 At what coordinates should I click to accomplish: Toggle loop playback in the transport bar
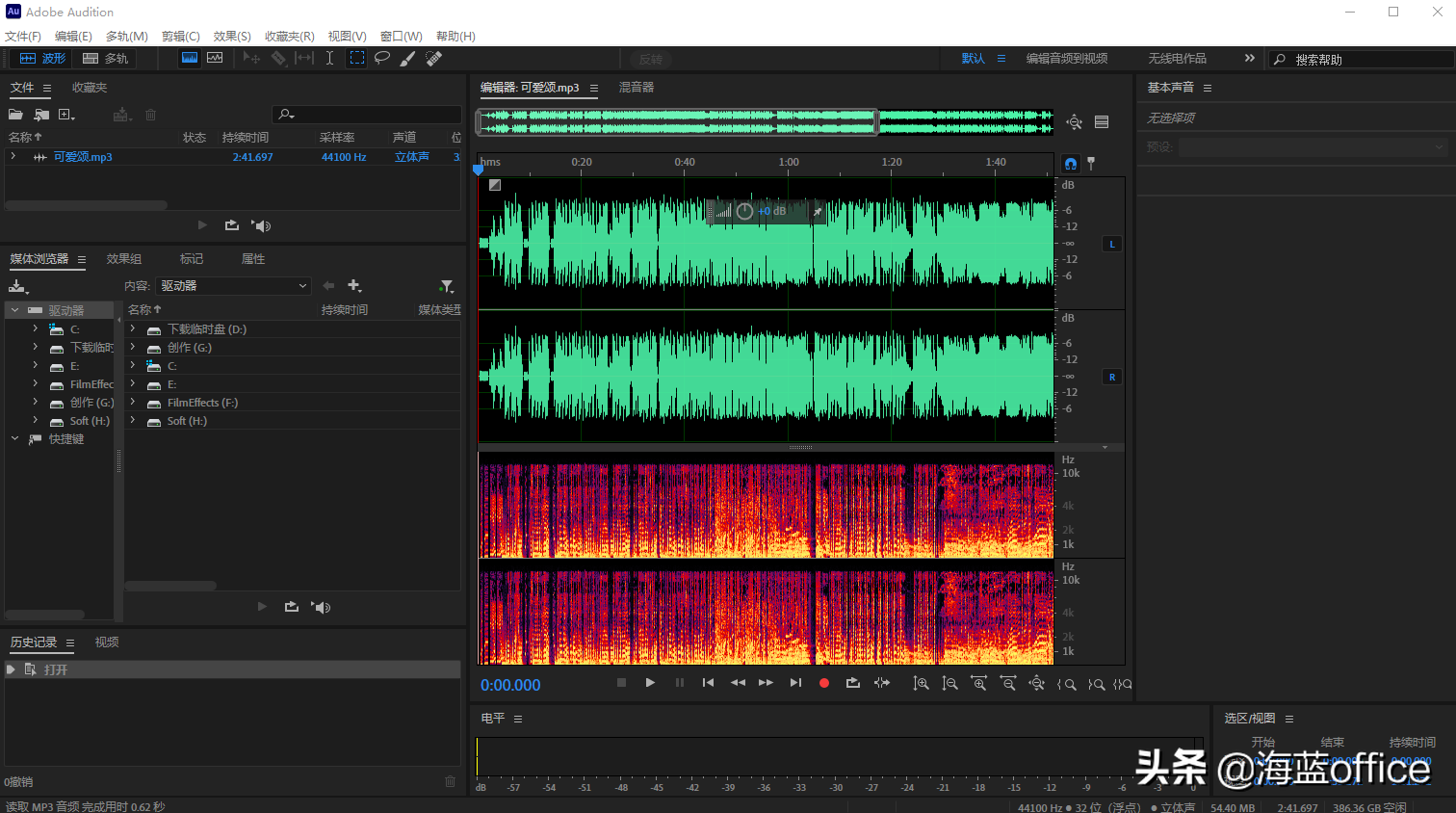coord(852,683)
